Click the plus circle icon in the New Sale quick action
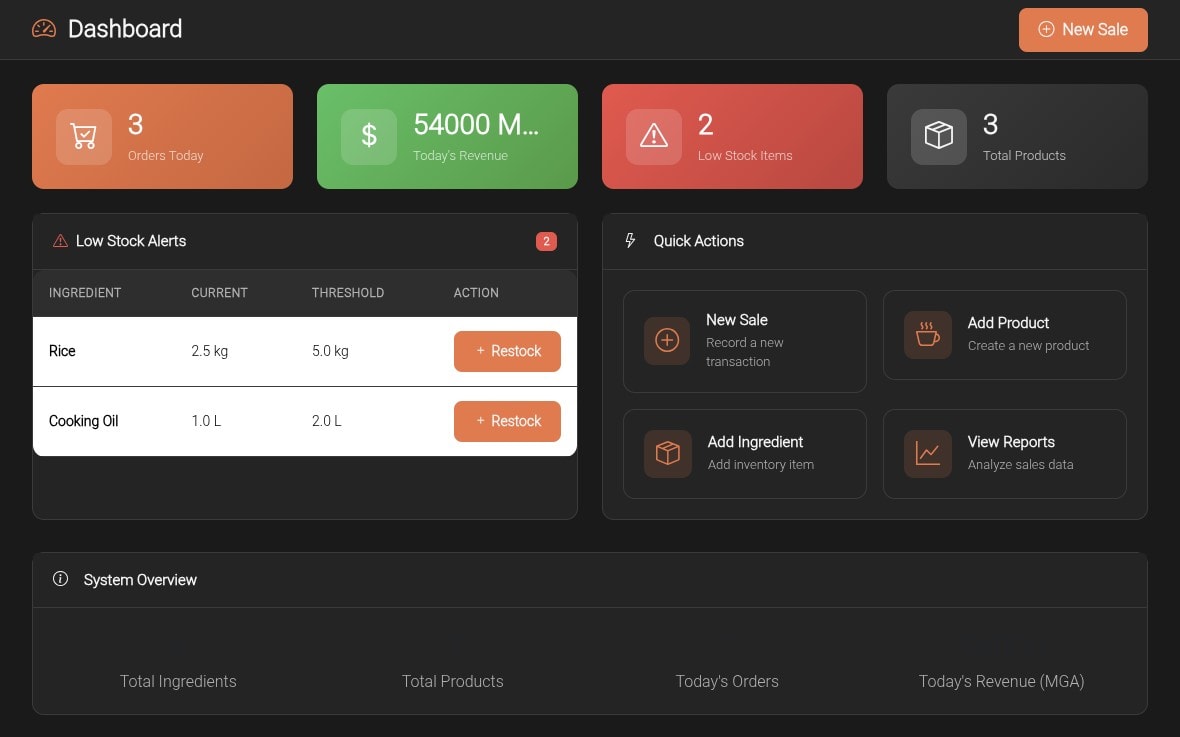Image resolution: width=1180 pixels, height=737 pixels. click(667, 340)
